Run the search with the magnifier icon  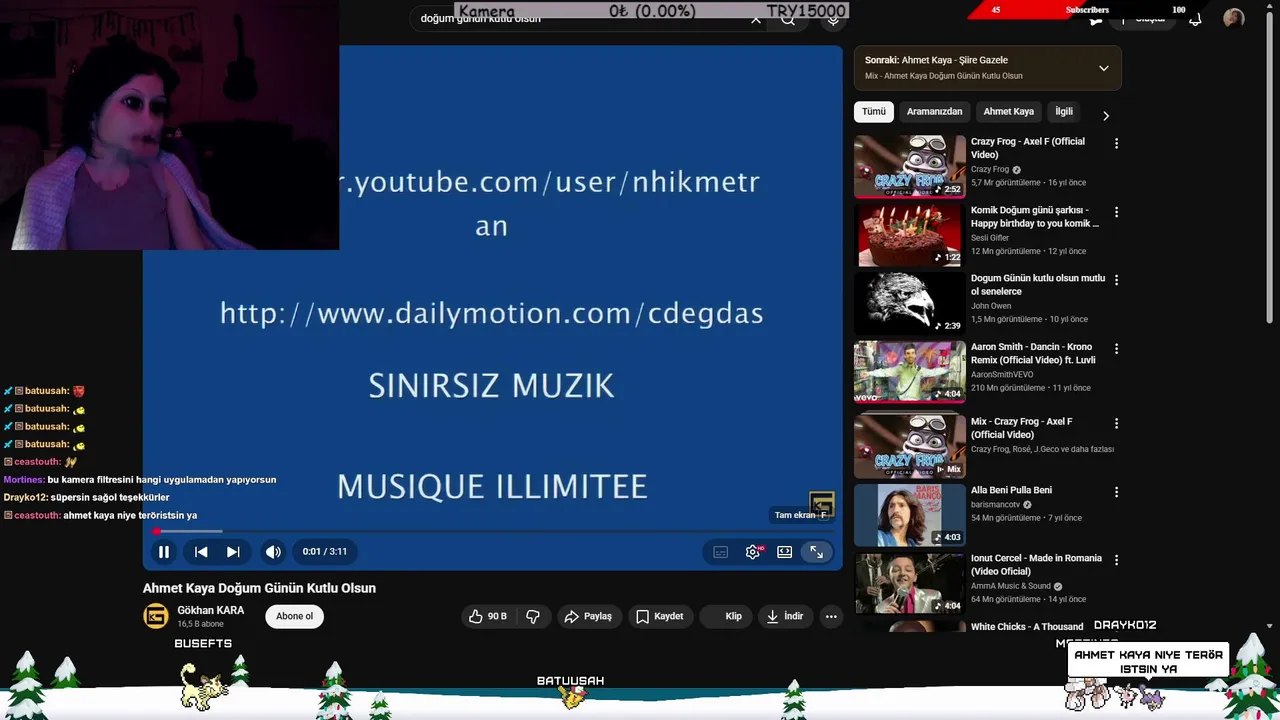[x=788, y=18]
